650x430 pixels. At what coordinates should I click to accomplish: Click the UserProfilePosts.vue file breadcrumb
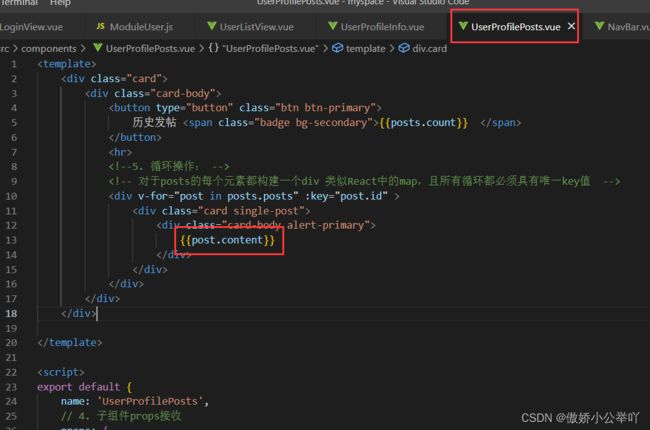click(x=150, y=49)
